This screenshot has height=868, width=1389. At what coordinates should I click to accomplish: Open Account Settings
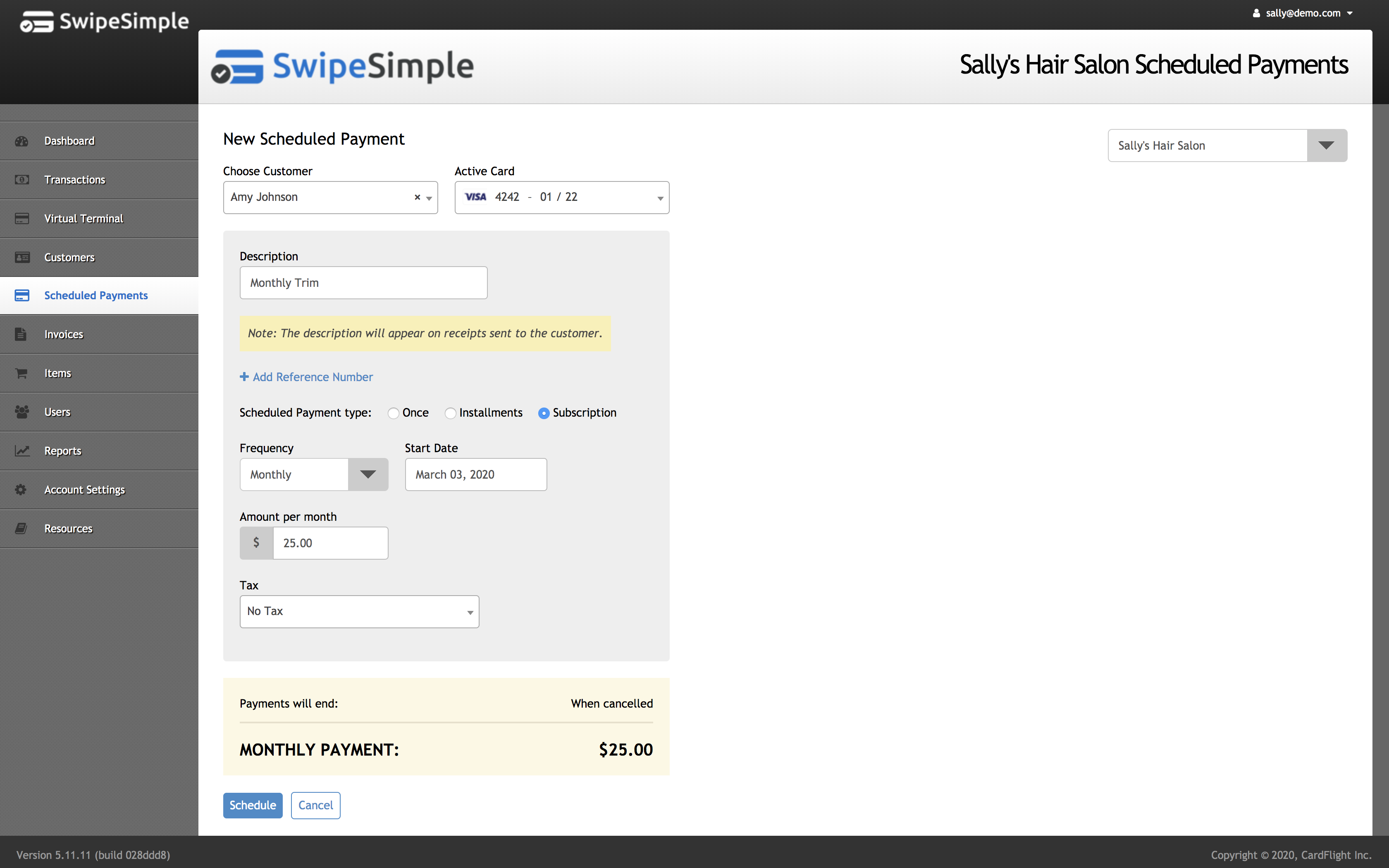[x=84, y=490]
